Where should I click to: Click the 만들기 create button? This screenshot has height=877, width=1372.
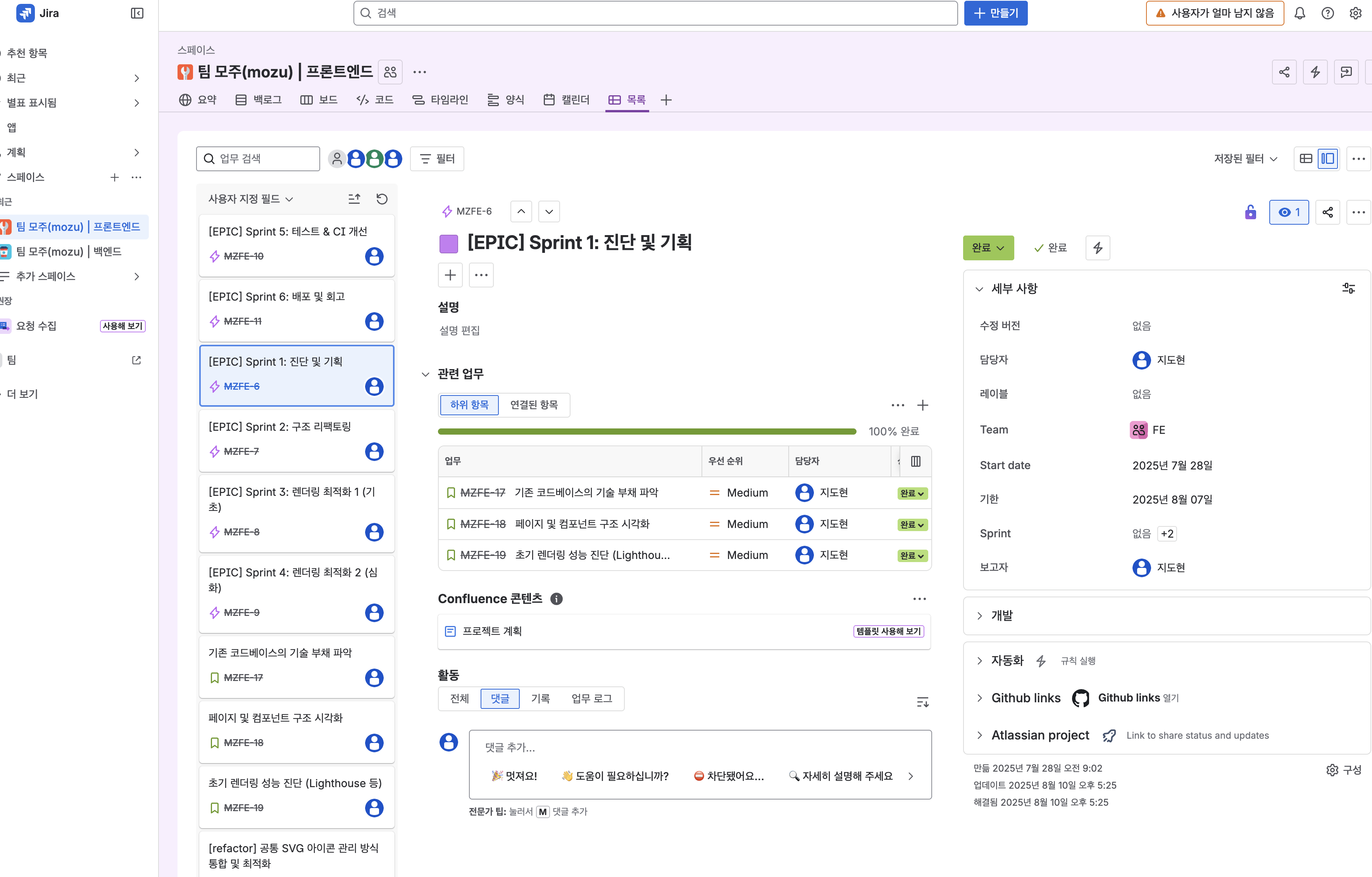point(995,13)
